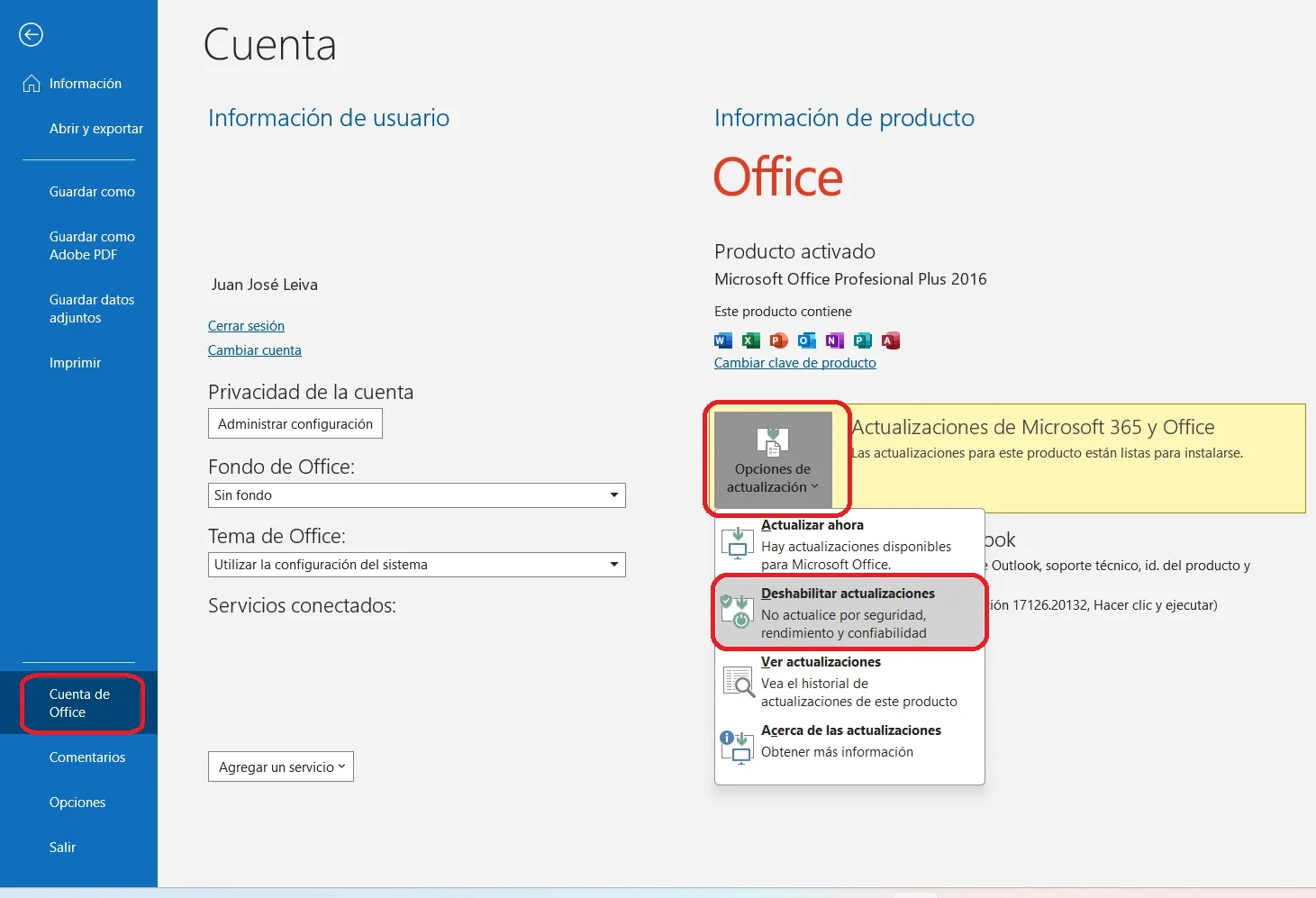Click the Deshabilitar actualizaciones icon
1316x898 pixels.
click(738, 612)
